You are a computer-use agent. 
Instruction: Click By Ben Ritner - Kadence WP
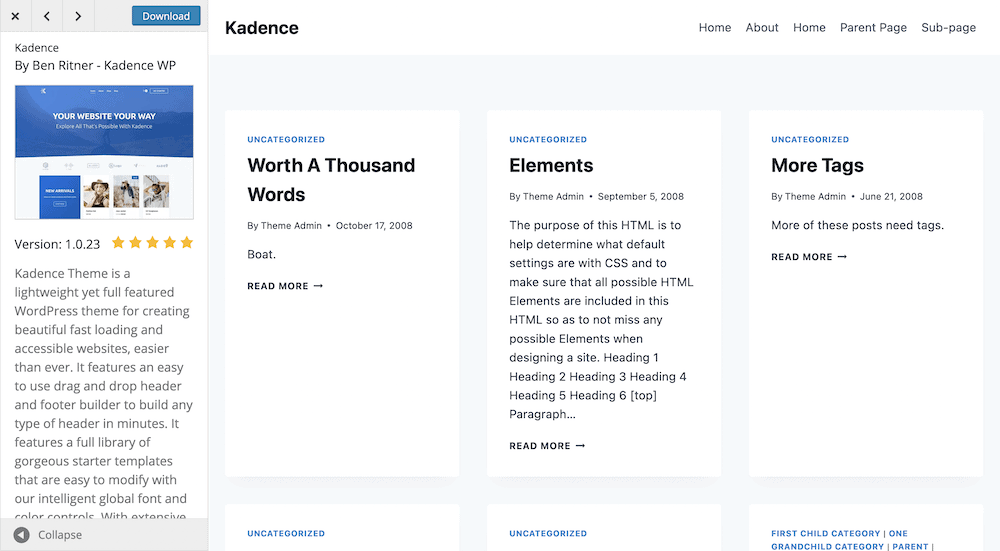(x=95, y=65)
